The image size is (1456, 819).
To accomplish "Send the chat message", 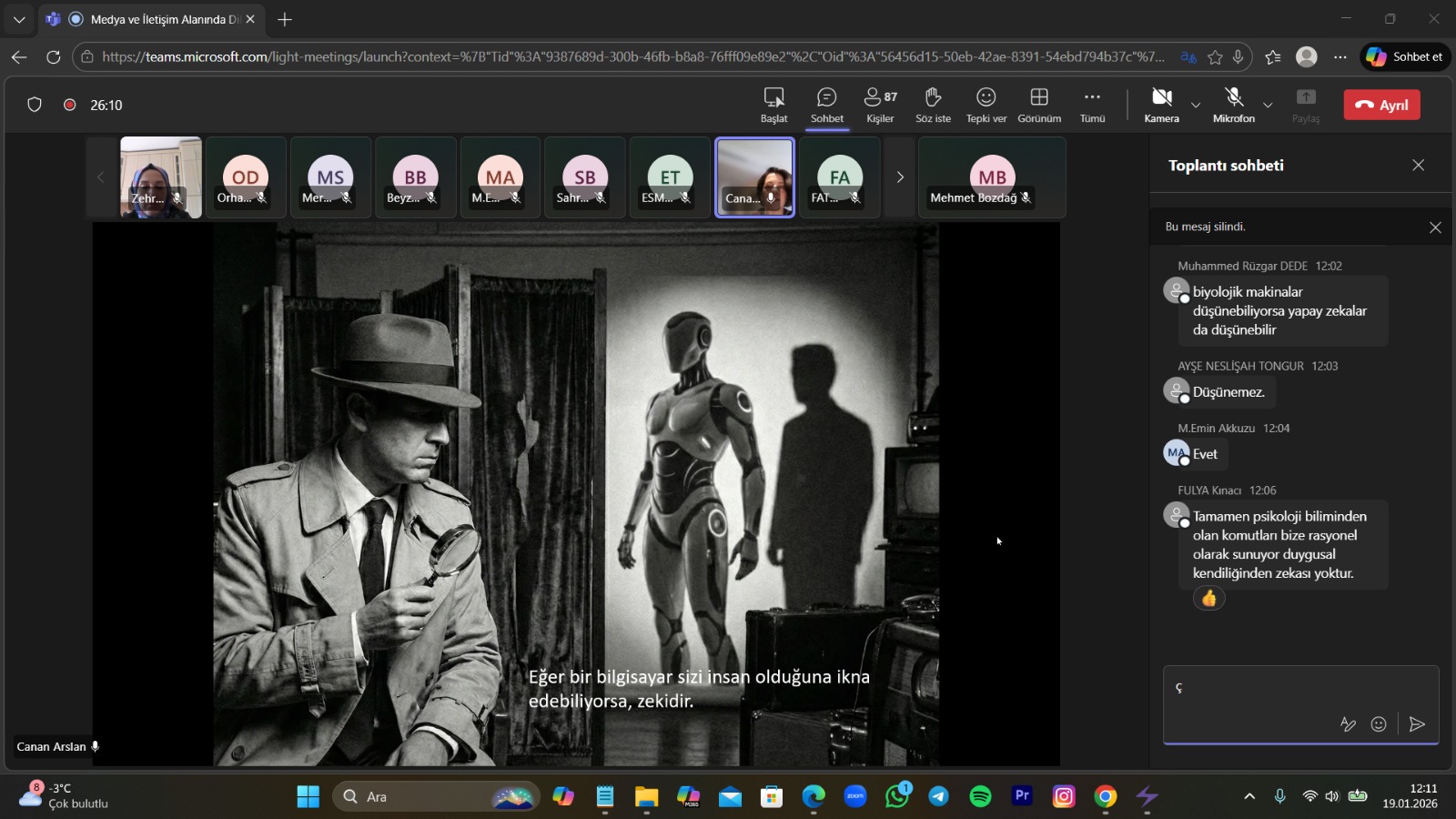I will 1416,724.
